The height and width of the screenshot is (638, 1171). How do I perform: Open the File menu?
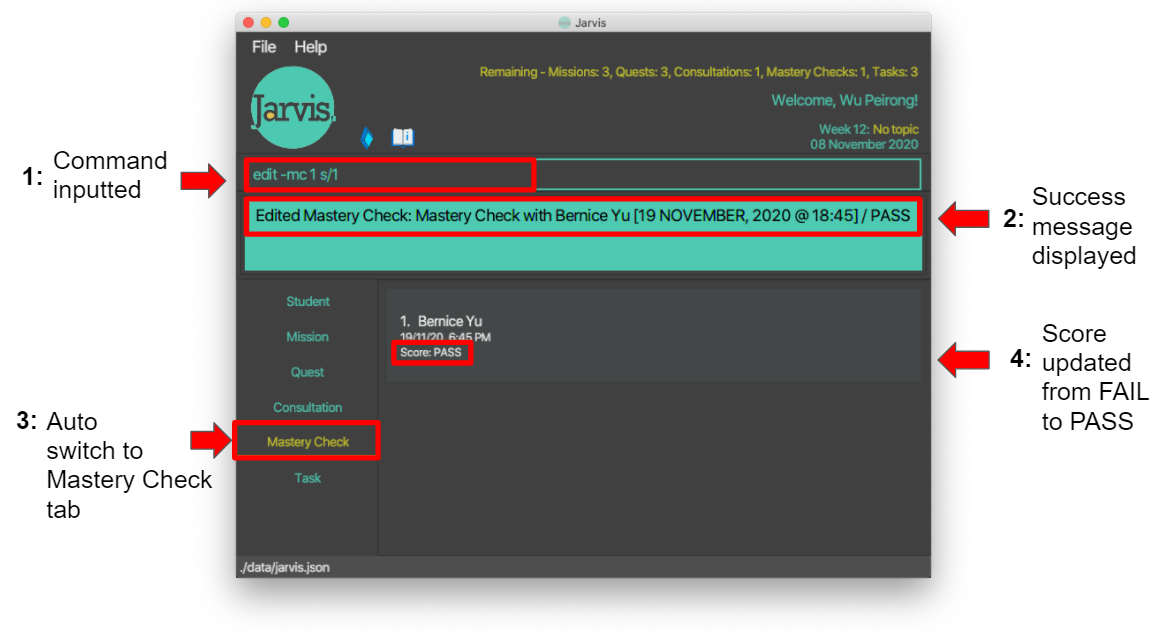[x=264, y=47]
